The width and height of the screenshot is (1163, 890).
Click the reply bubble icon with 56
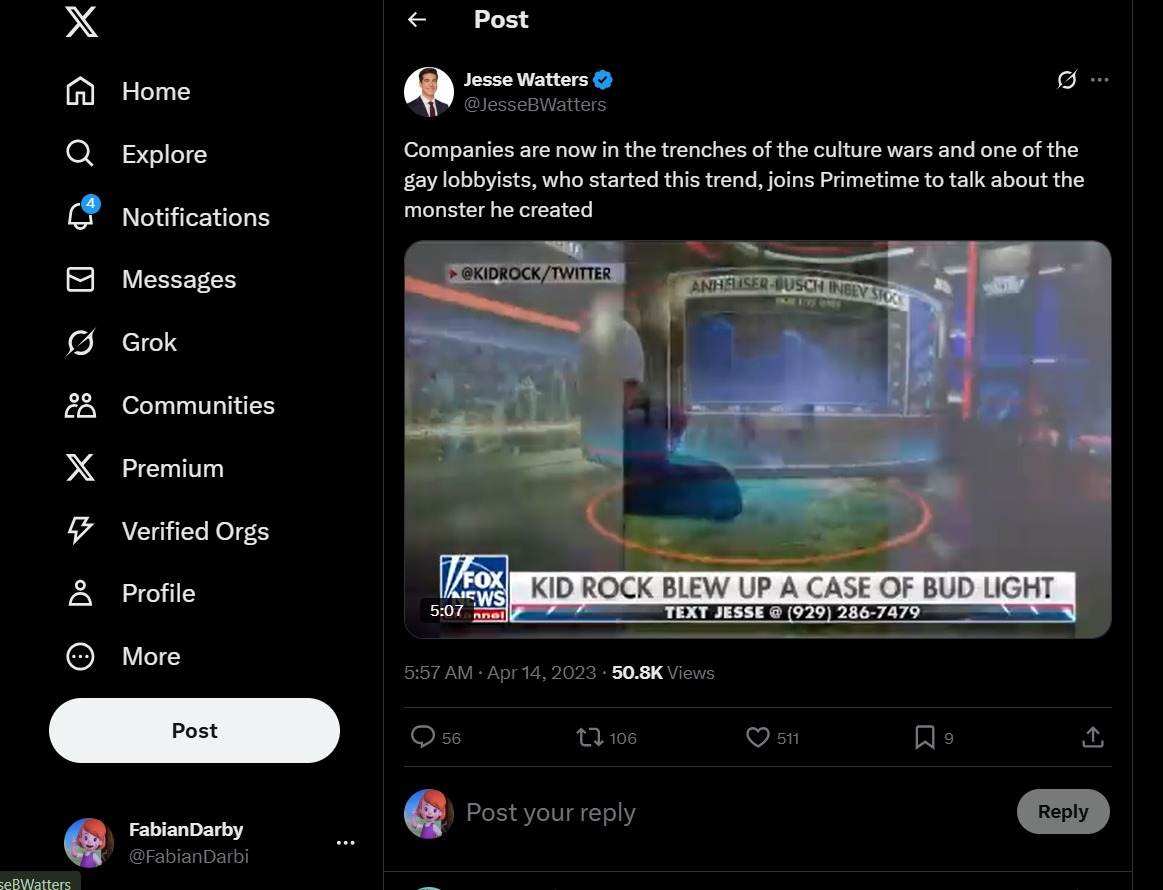(x=423, y=737)
